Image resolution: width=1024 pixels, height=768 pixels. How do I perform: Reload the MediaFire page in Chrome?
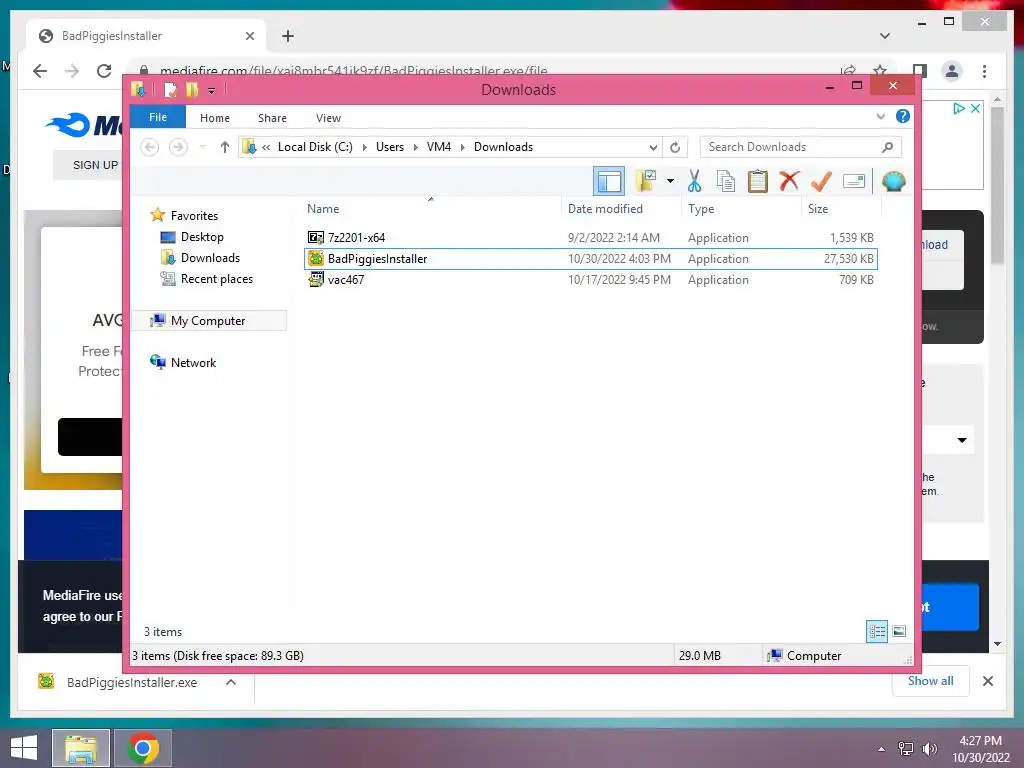point(104,71)
